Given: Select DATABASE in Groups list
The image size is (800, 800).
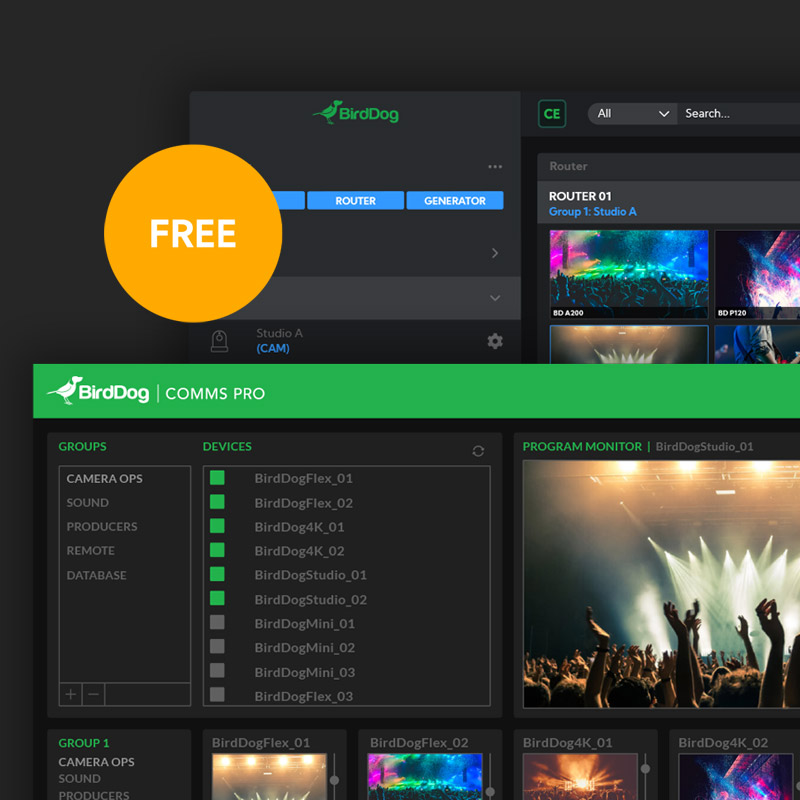Looking at the screenshot, I should tap(96, 575).
